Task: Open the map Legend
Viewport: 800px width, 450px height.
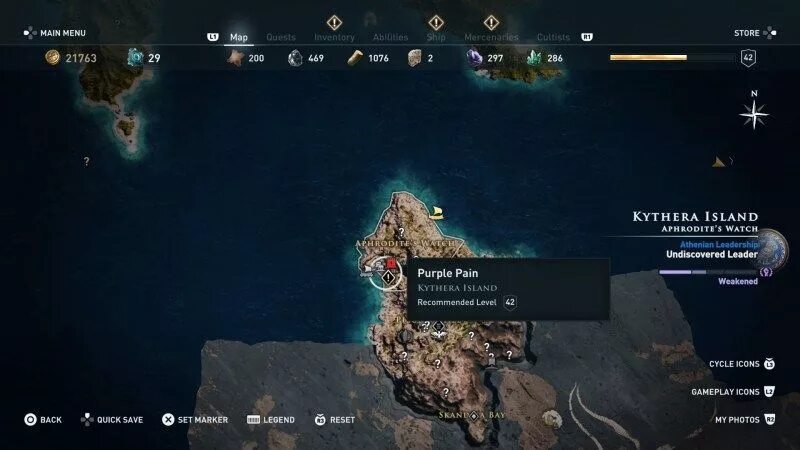Action: coord(271,420)
